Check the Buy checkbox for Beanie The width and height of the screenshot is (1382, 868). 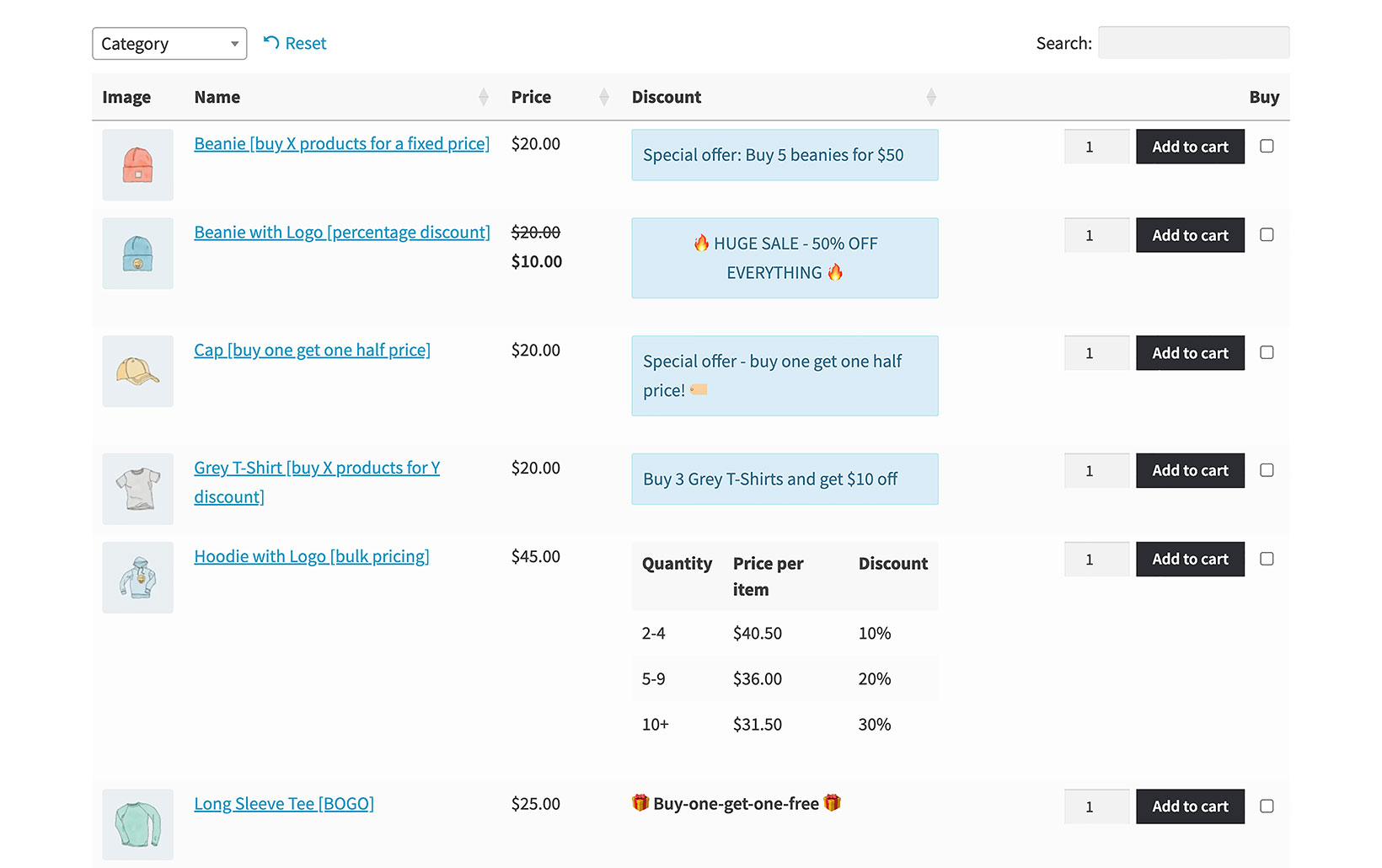point(1267,146)
